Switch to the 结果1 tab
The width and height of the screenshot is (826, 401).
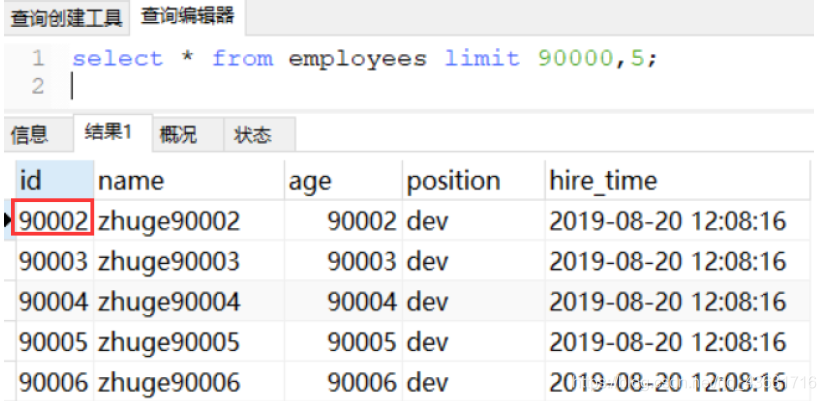[x=108, y=134]
